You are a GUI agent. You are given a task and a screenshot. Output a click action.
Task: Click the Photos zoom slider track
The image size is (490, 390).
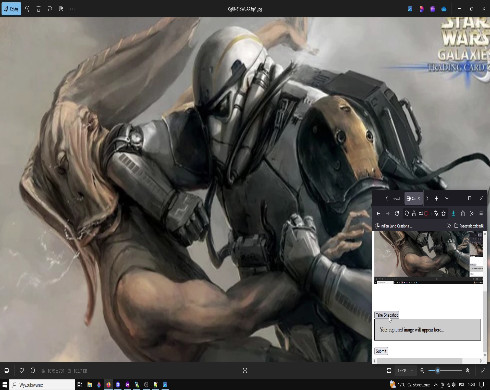pyautogui.click(x=445, y=370)
